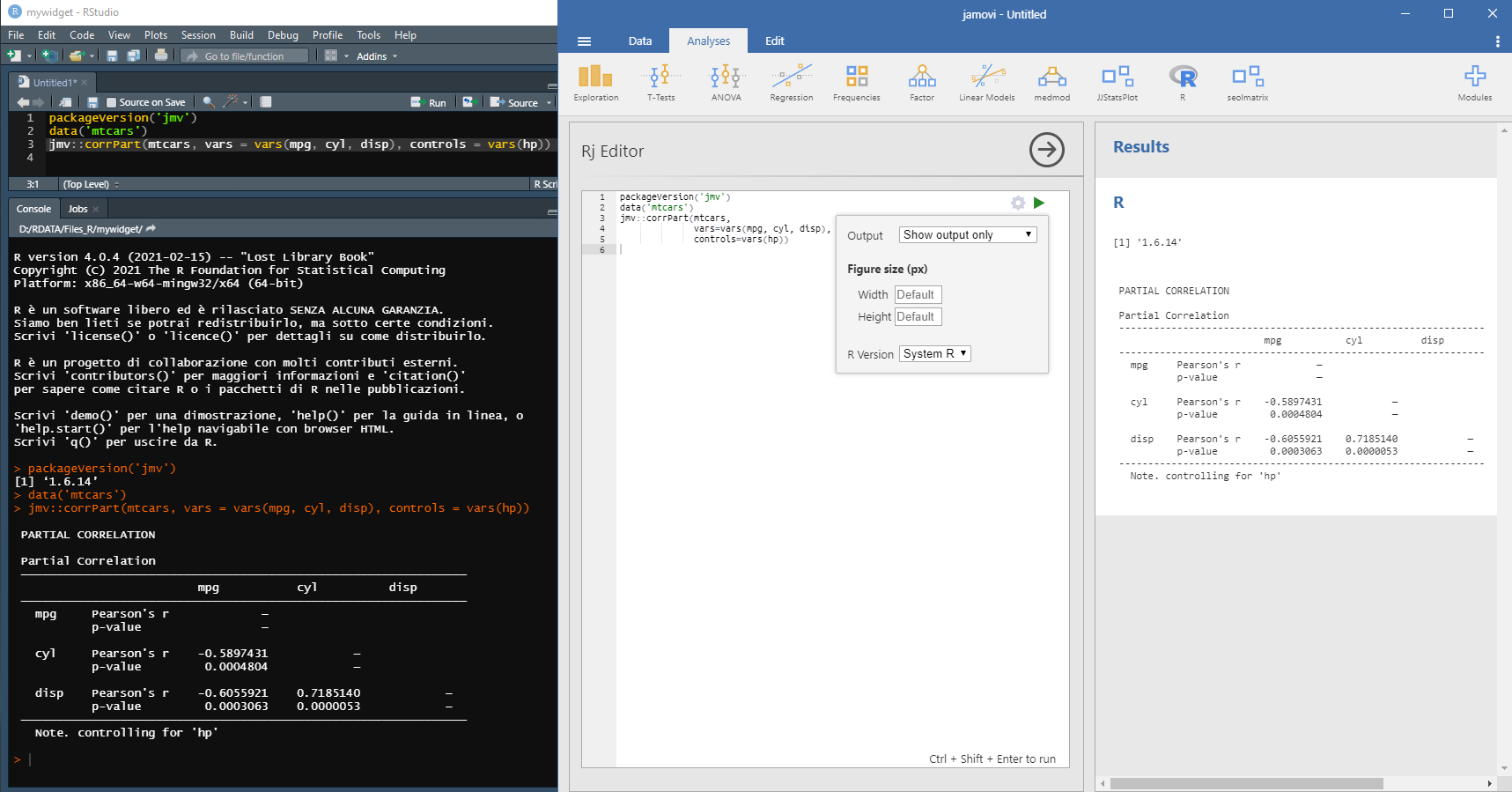This screenshot has width=1512, height=792.
Task: Open the Regression analyses icon
Action: coord(792,84)
